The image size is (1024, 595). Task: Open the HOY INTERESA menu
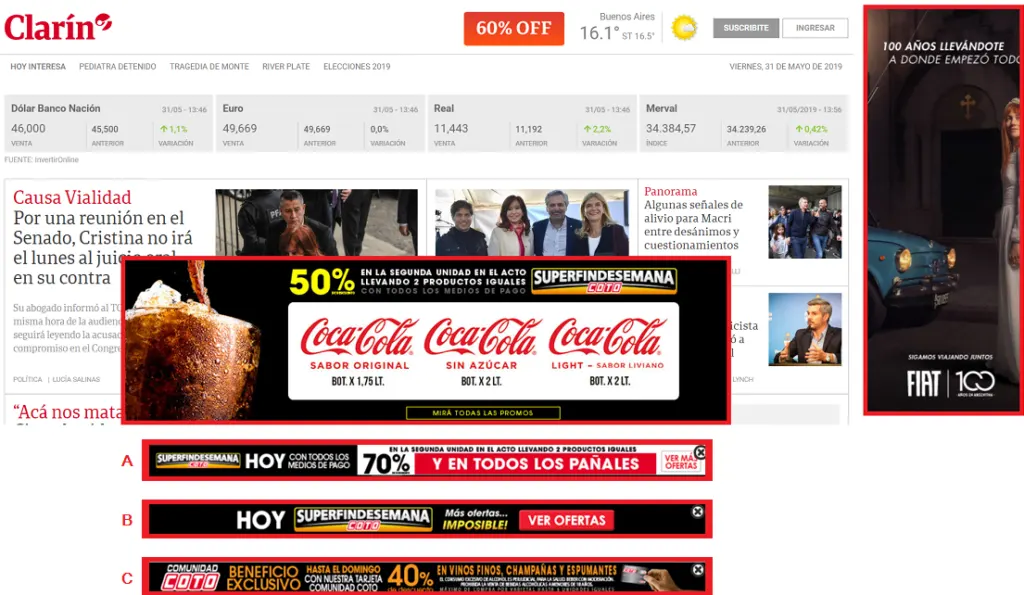click(x=38, y=66)
